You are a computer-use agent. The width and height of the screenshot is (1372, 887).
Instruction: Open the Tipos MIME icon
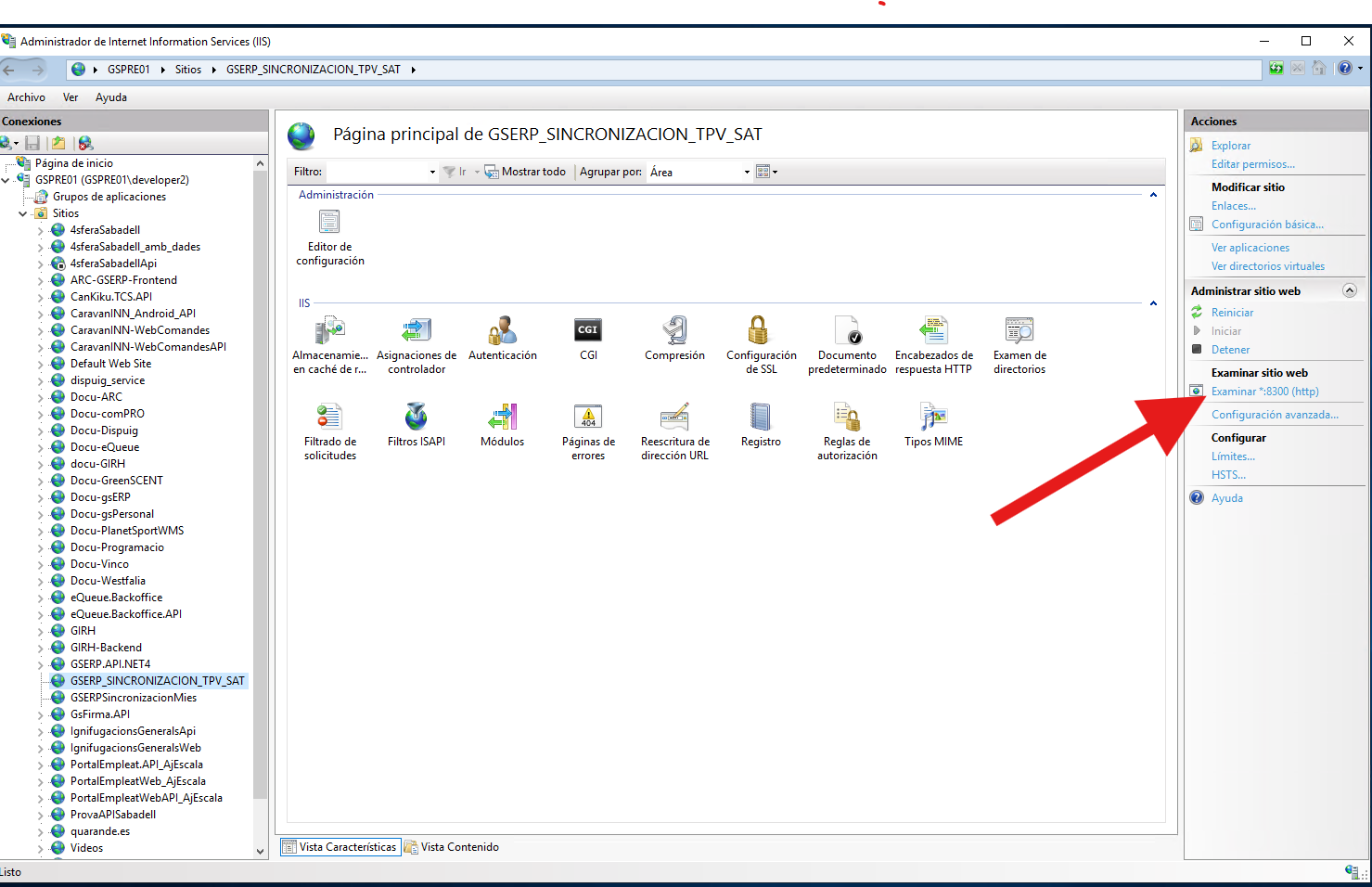933,418
